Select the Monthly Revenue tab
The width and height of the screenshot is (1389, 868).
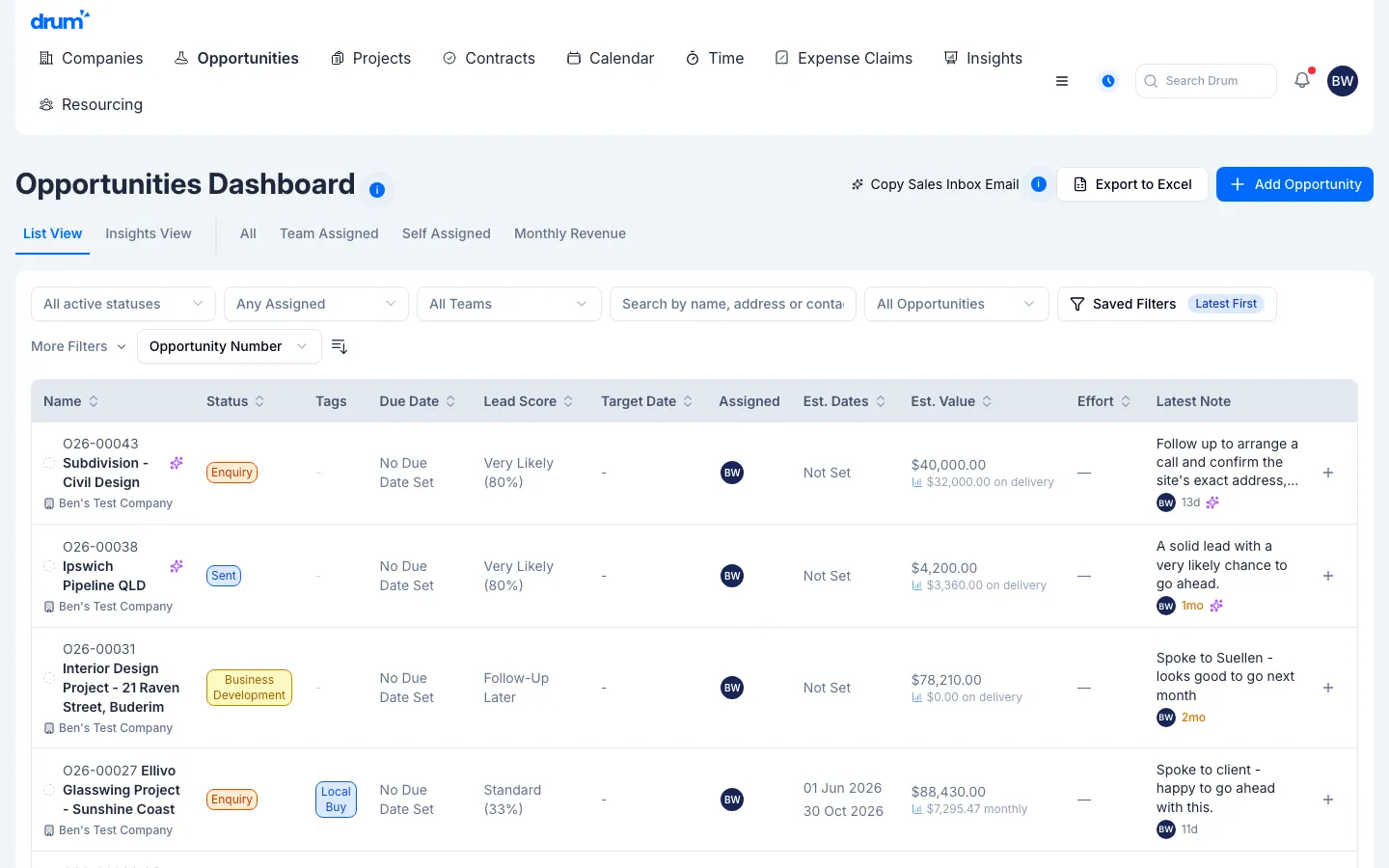pos(570,233)
